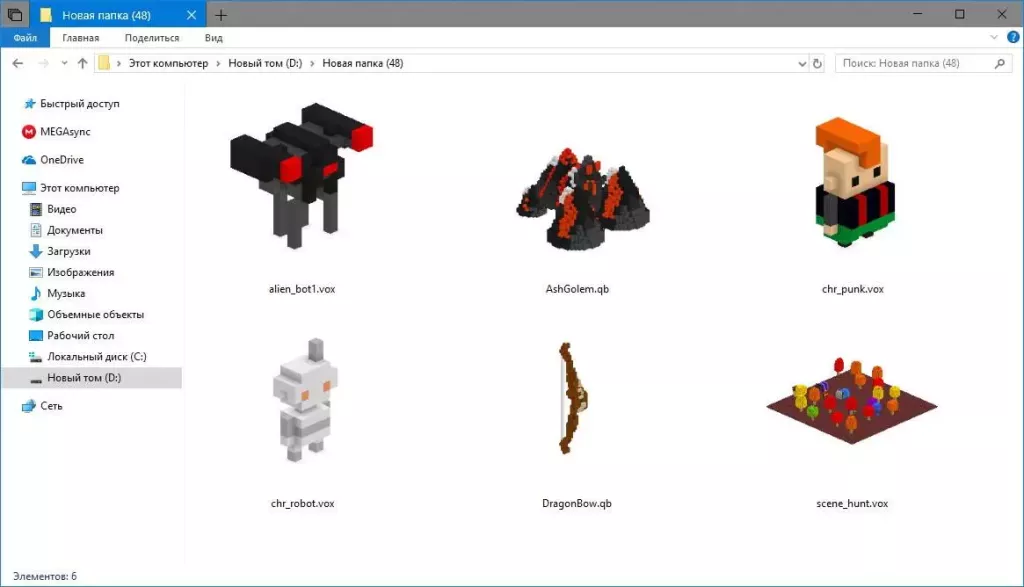Open the Файл menu
This screenshot has width=1024, height=587.
click(x=25, y=36)
